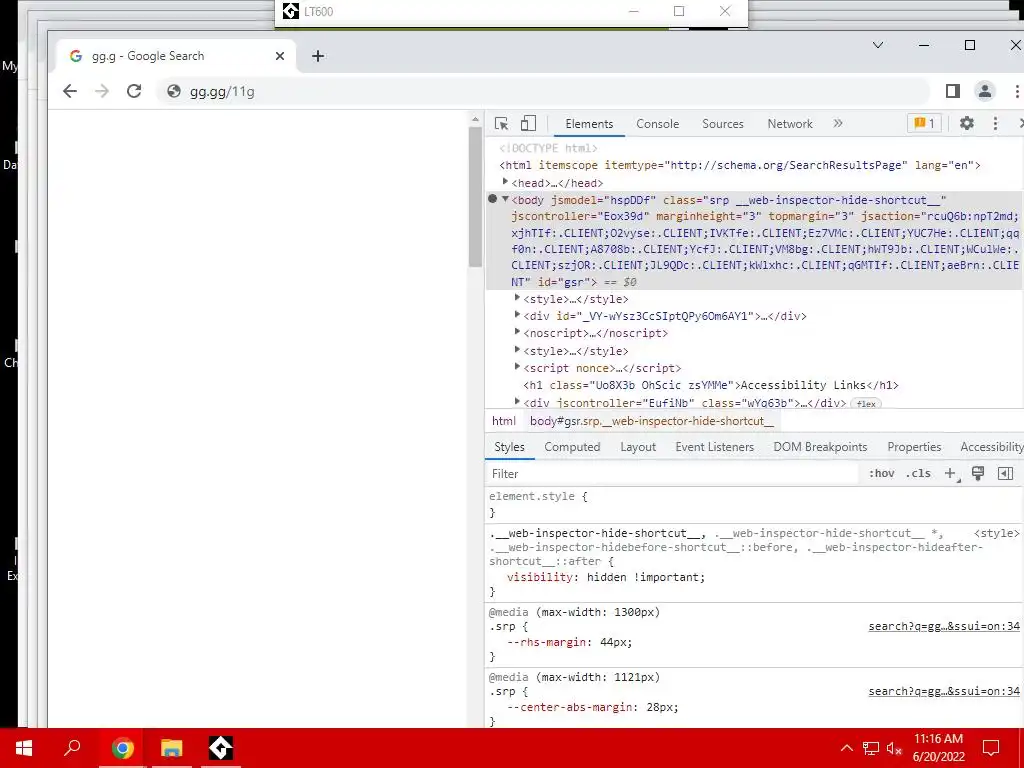Click the issues warning badge showing 1

click(924, 123)
